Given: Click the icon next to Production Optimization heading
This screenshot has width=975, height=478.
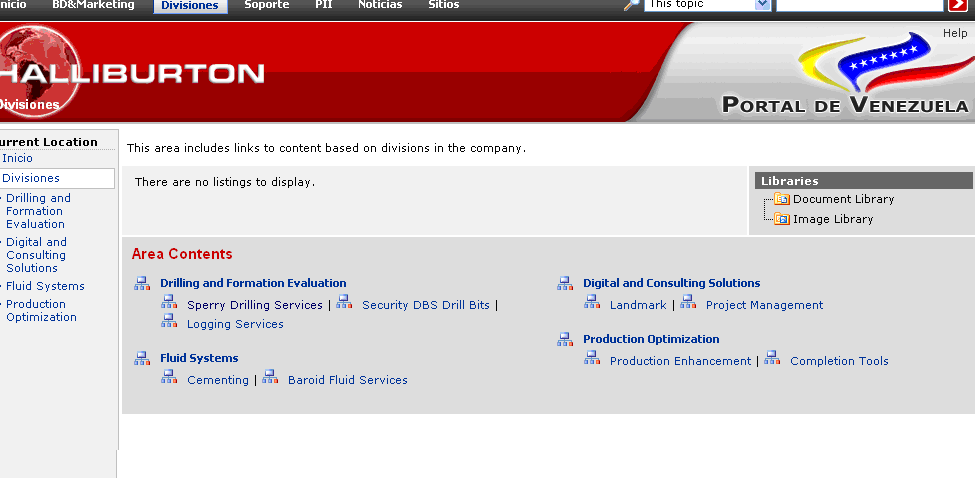Looking at the screenshot, I should pos(565,339).
